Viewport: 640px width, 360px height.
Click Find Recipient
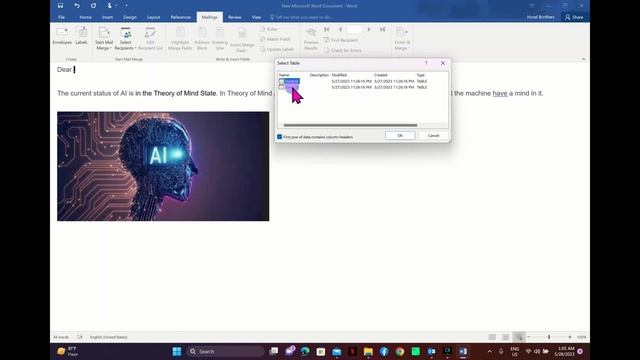[x=341, y=40]
